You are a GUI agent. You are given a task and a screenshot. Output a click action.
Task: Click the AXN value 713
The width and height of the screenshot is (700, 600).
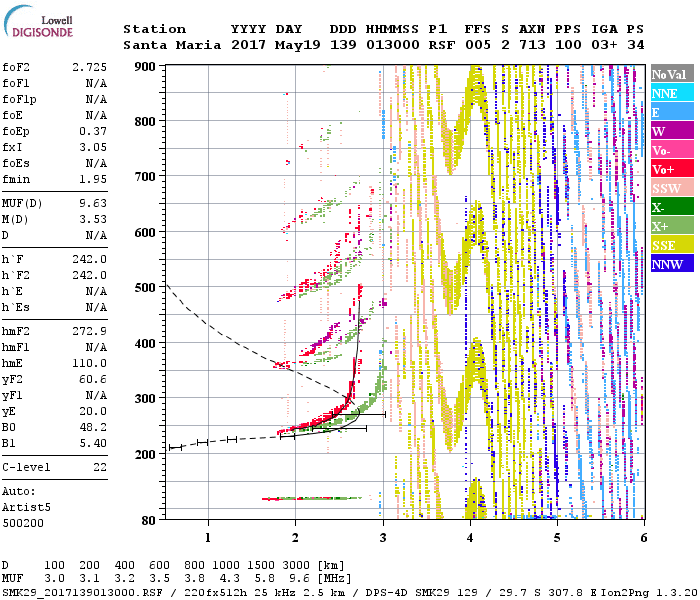click(x=532, y=46)
